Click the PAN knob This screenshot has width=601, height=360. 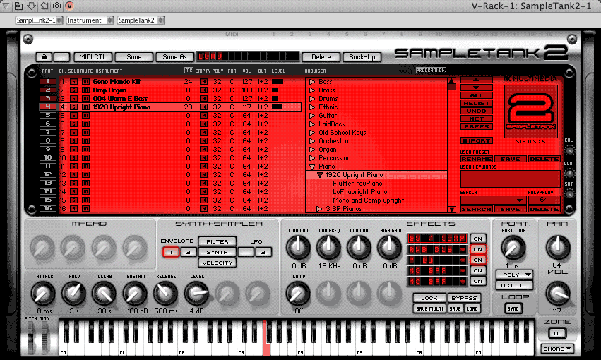coord(558,247)
